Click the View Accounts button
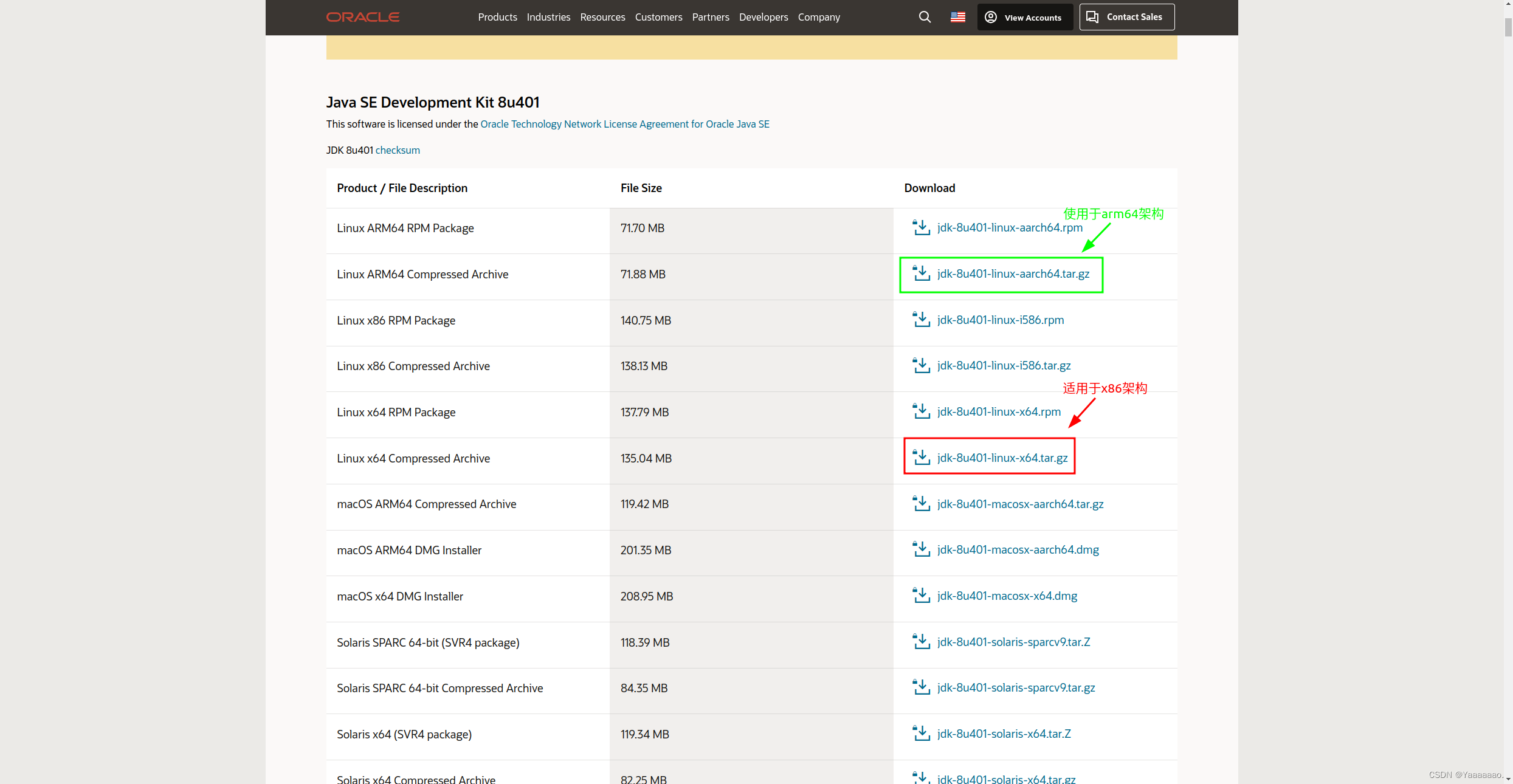The image size is (1513, 784). [x=1025, y=17]
